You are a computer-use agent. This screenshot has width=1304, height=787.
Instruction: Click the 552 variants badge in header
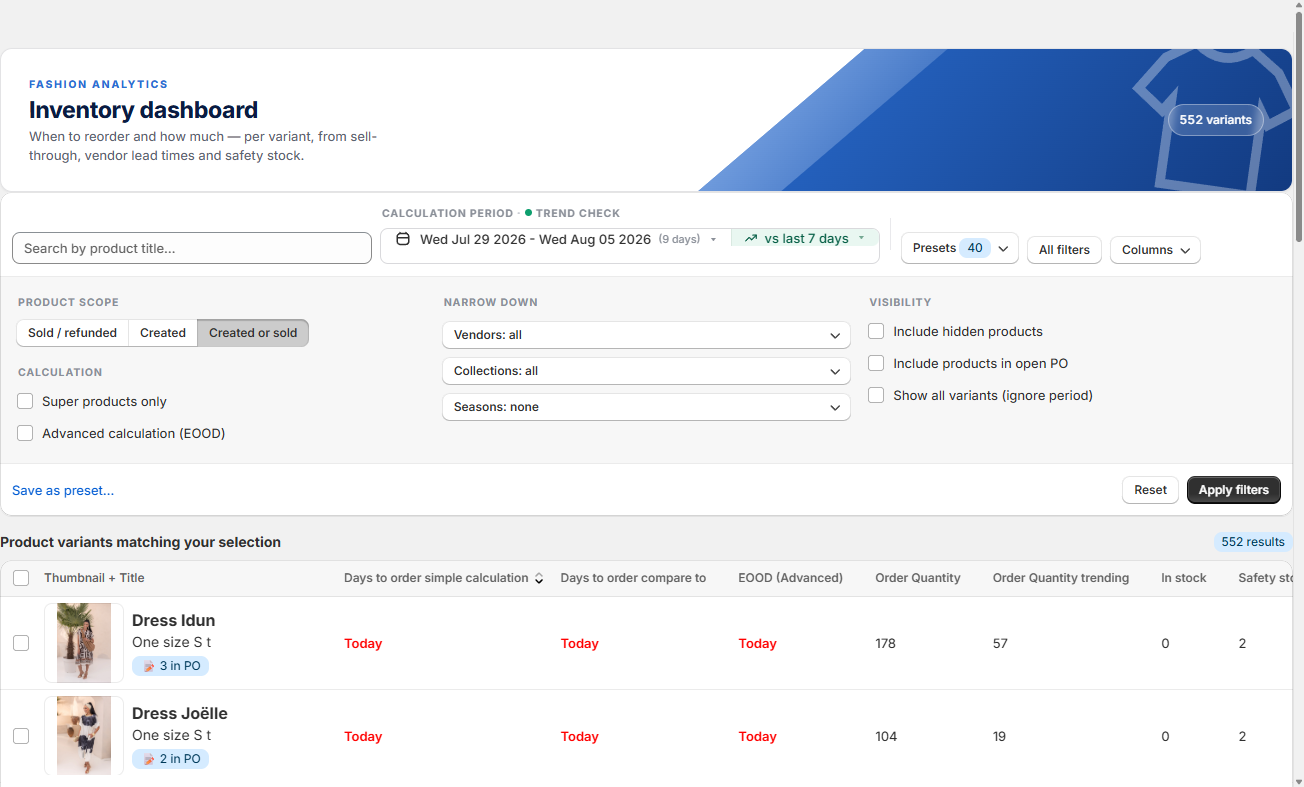click(x=1215, y=120)
